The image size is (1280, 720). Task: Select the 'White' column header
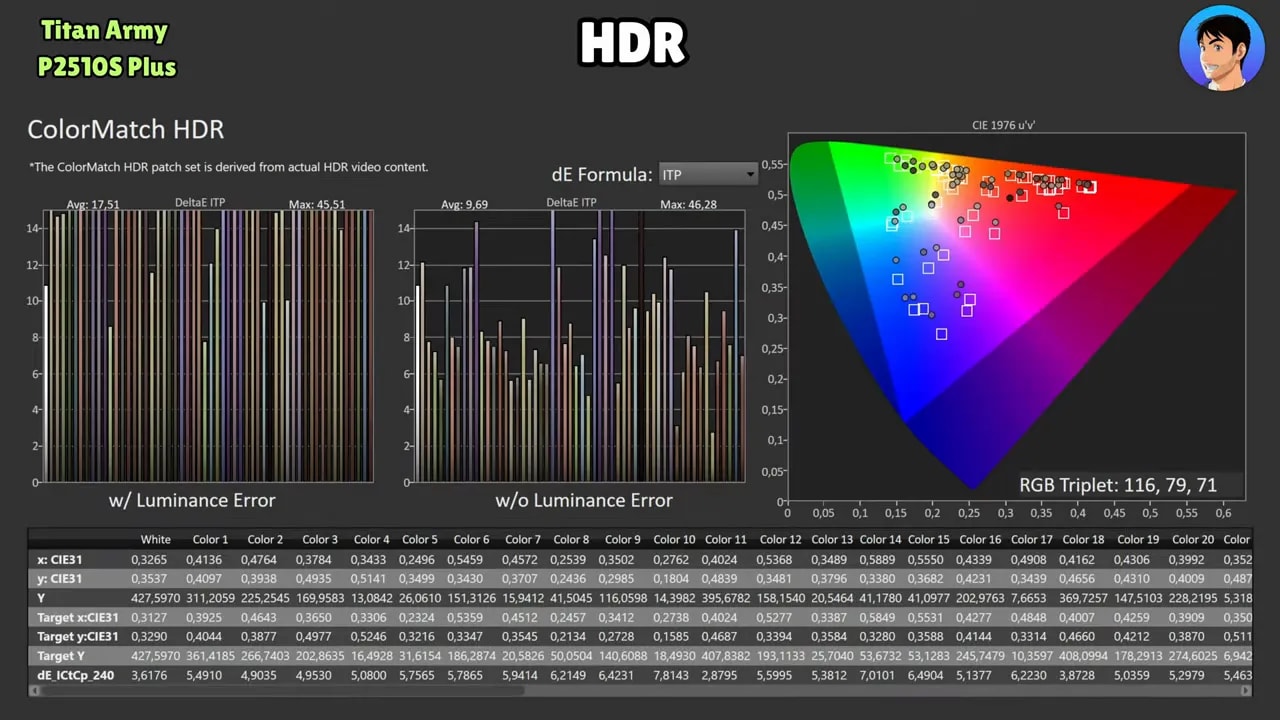156,540
